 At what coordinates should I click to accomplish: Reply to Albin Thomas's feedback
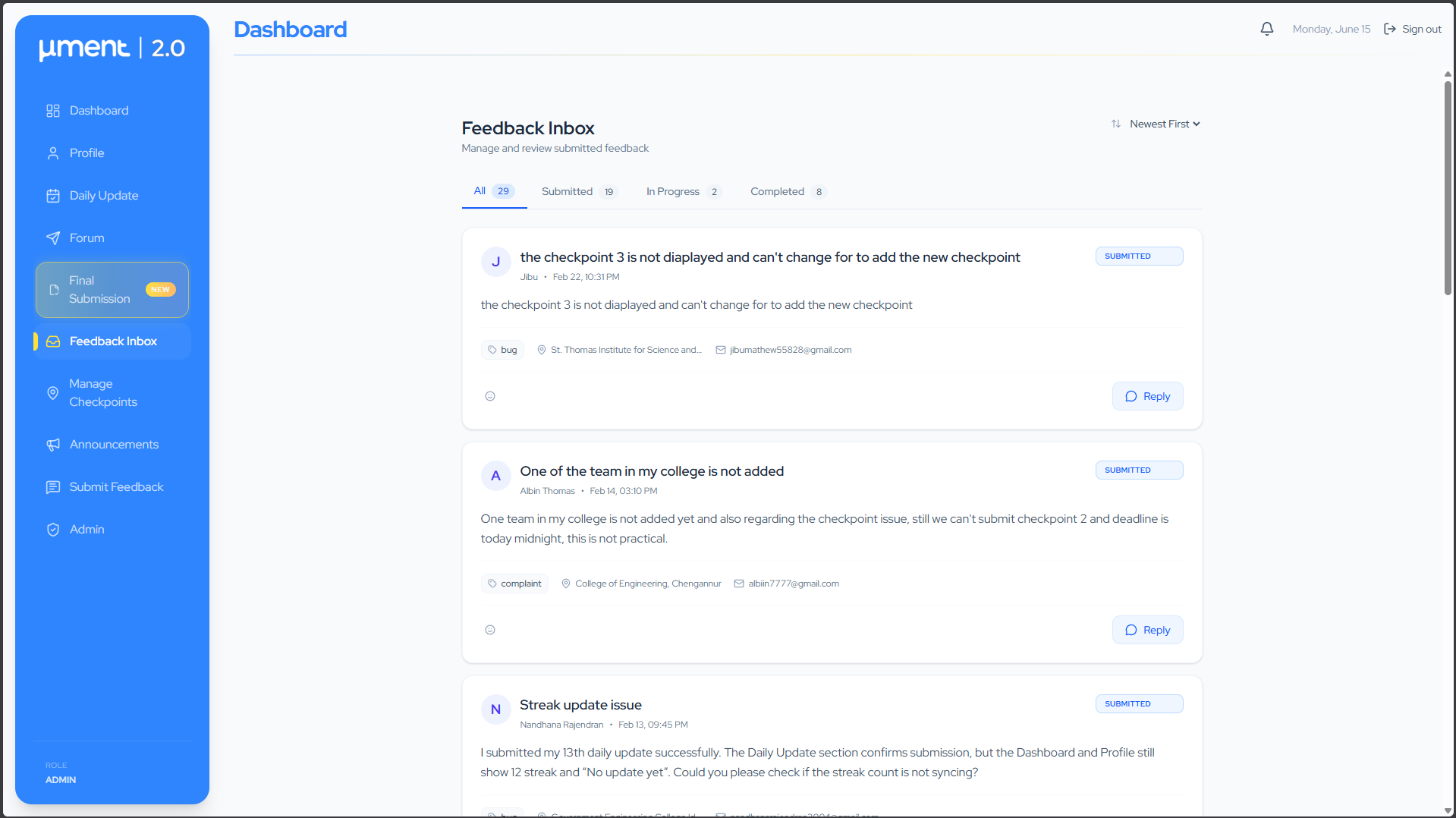pyautogui.click(x=1147, y=630)
